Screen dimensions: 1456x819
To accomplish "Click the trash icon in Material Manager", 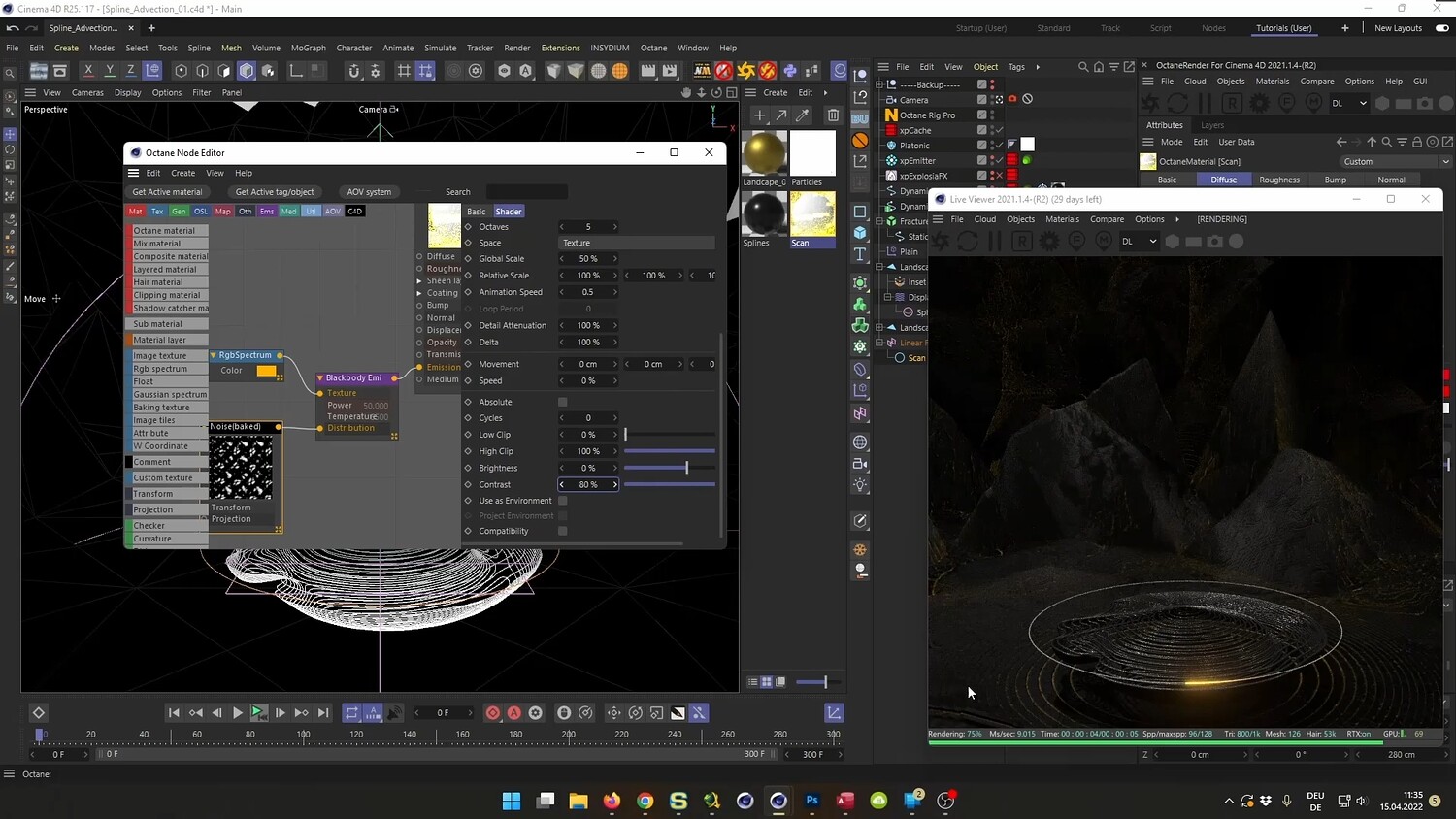I will coord(833,115).
